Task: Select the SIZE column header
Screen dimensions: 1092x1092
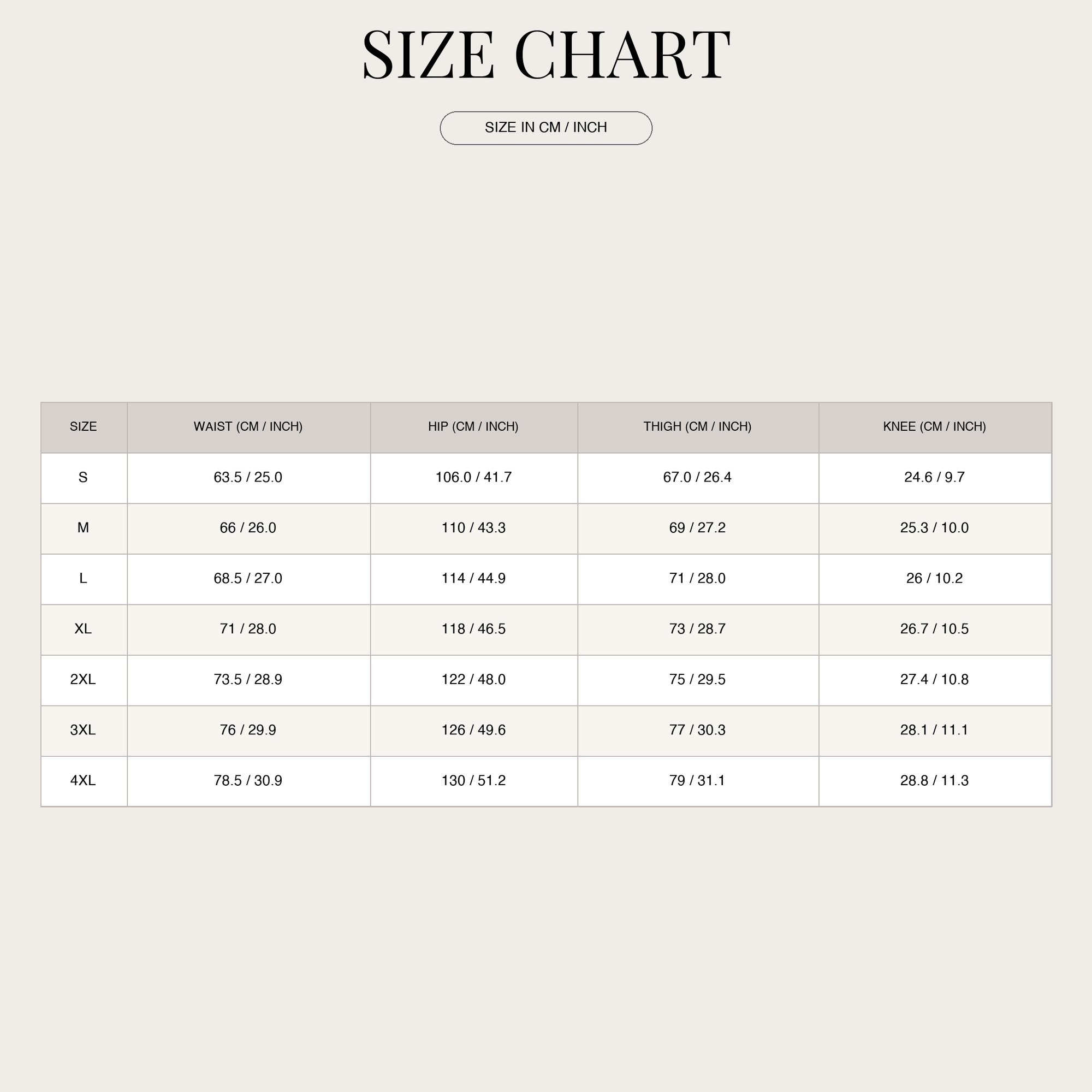Action: tap(84, 428)
